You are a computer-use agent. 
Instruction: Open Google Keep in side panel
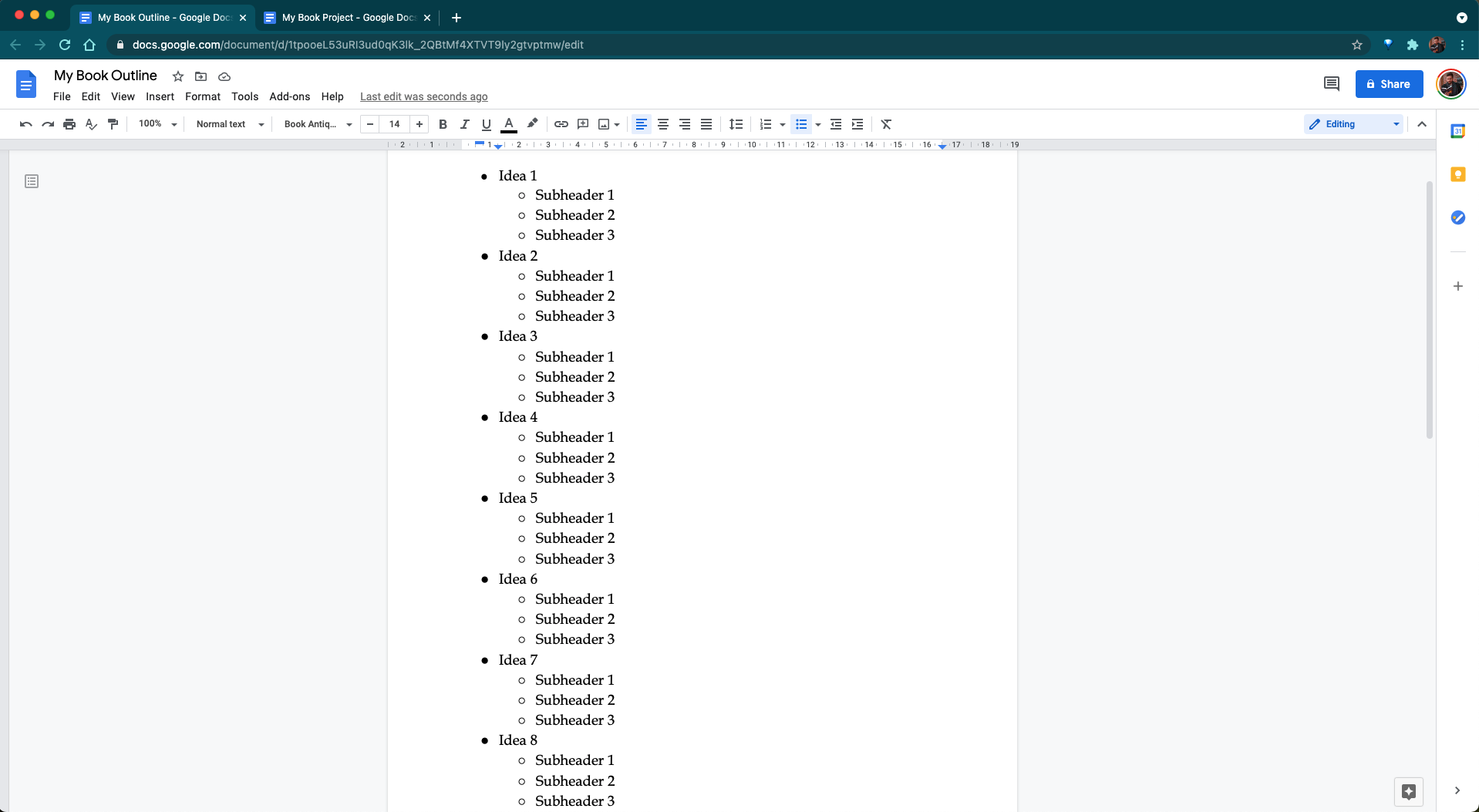tap(1457, 174)
